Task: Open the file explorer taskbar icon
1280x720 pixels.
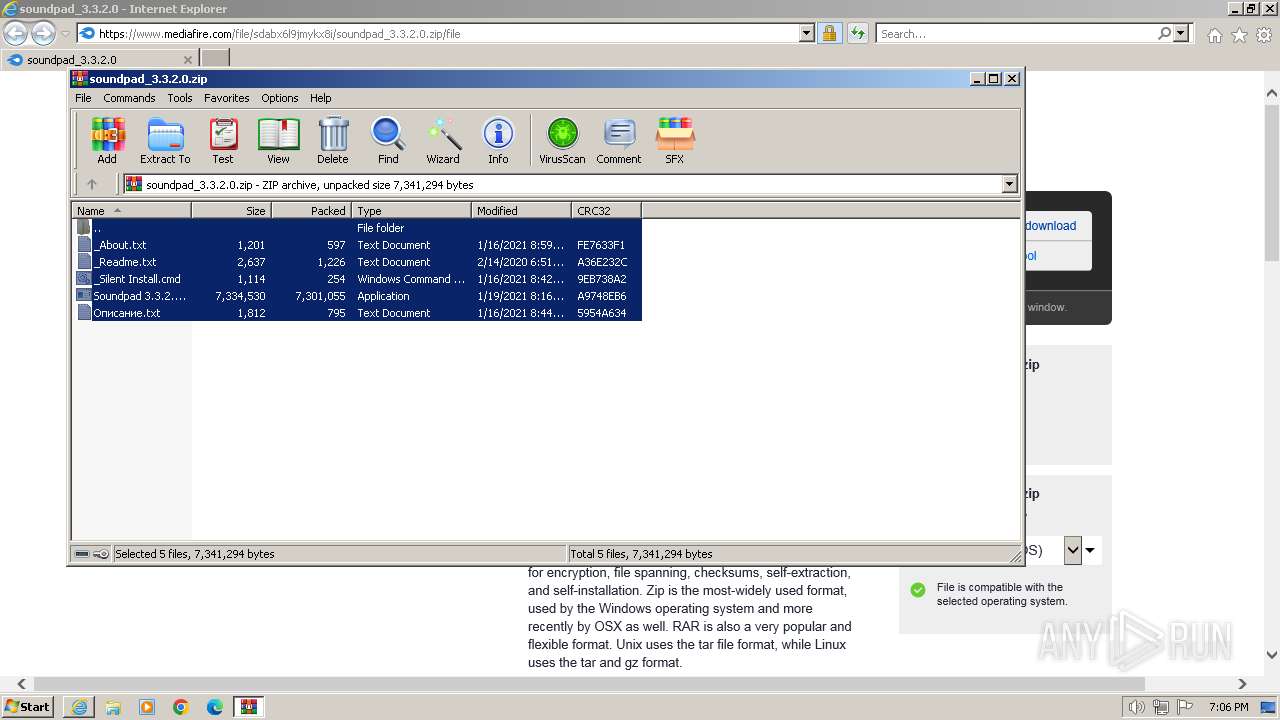Action: [x=113, y=707]
